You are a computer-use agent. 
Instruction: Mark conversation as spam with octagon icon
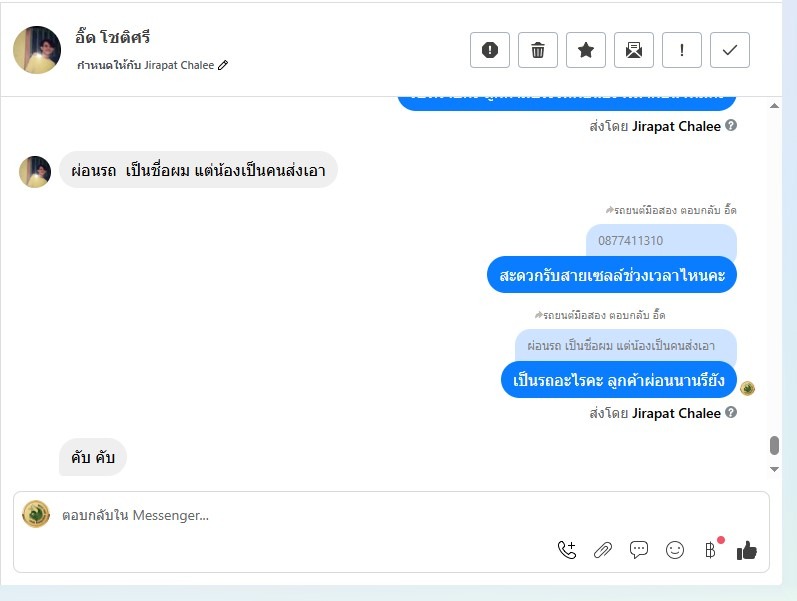tap(489, 50)
